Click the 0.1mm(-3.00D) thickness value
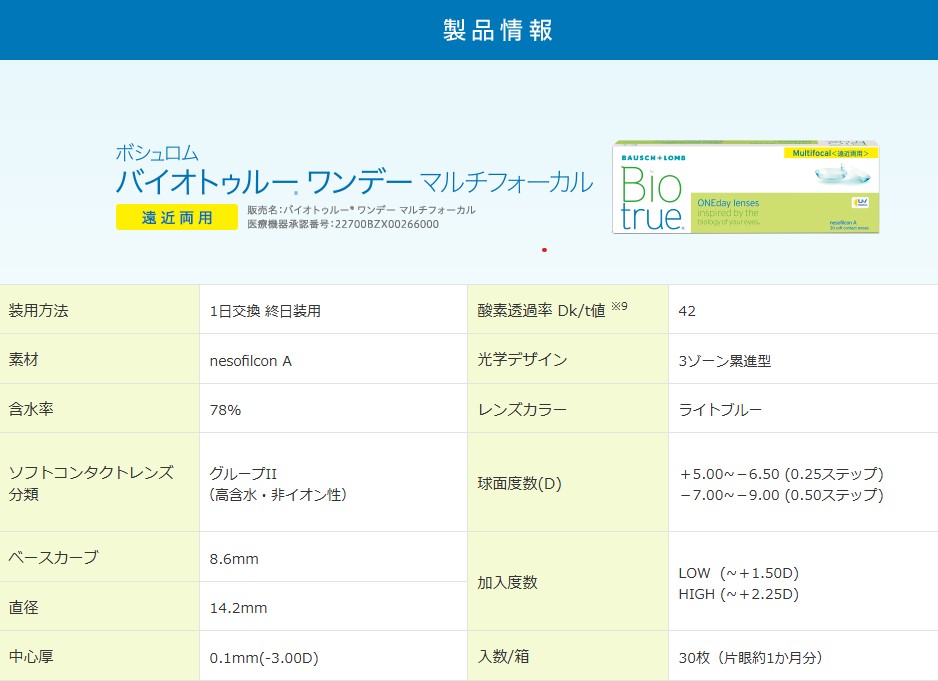Image resolution: width=938 pixels, height=681 pixels. pyautogui.click(x=264, y=658)
